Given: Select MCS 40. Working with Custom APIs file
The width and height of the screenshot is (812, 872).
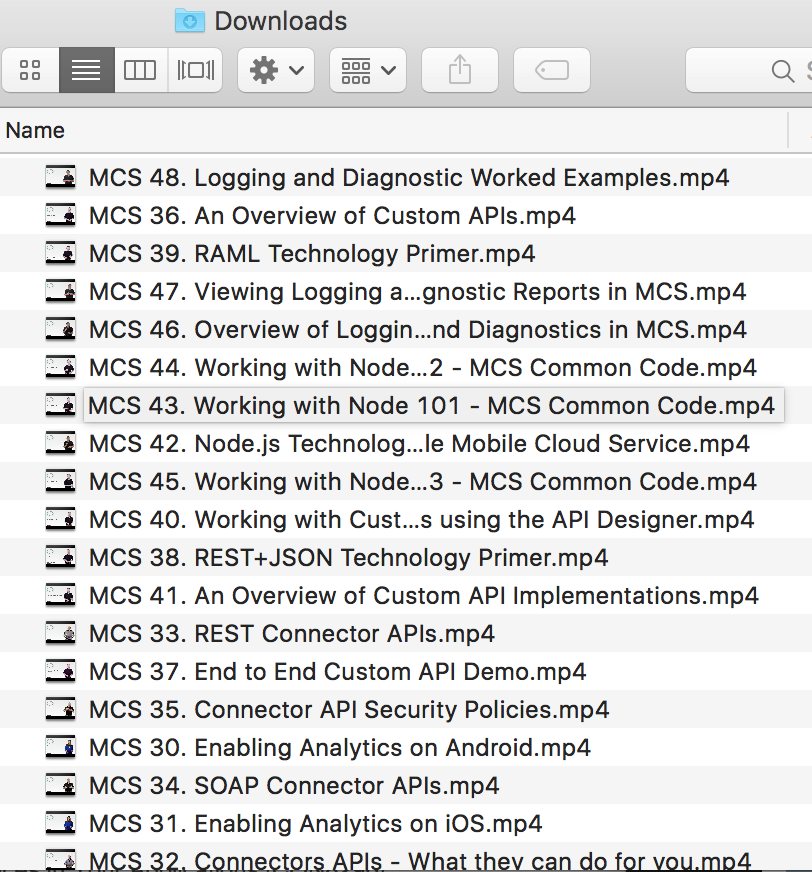Looking at the screenshot, I should pyautogui.click(x=406, y=519).
